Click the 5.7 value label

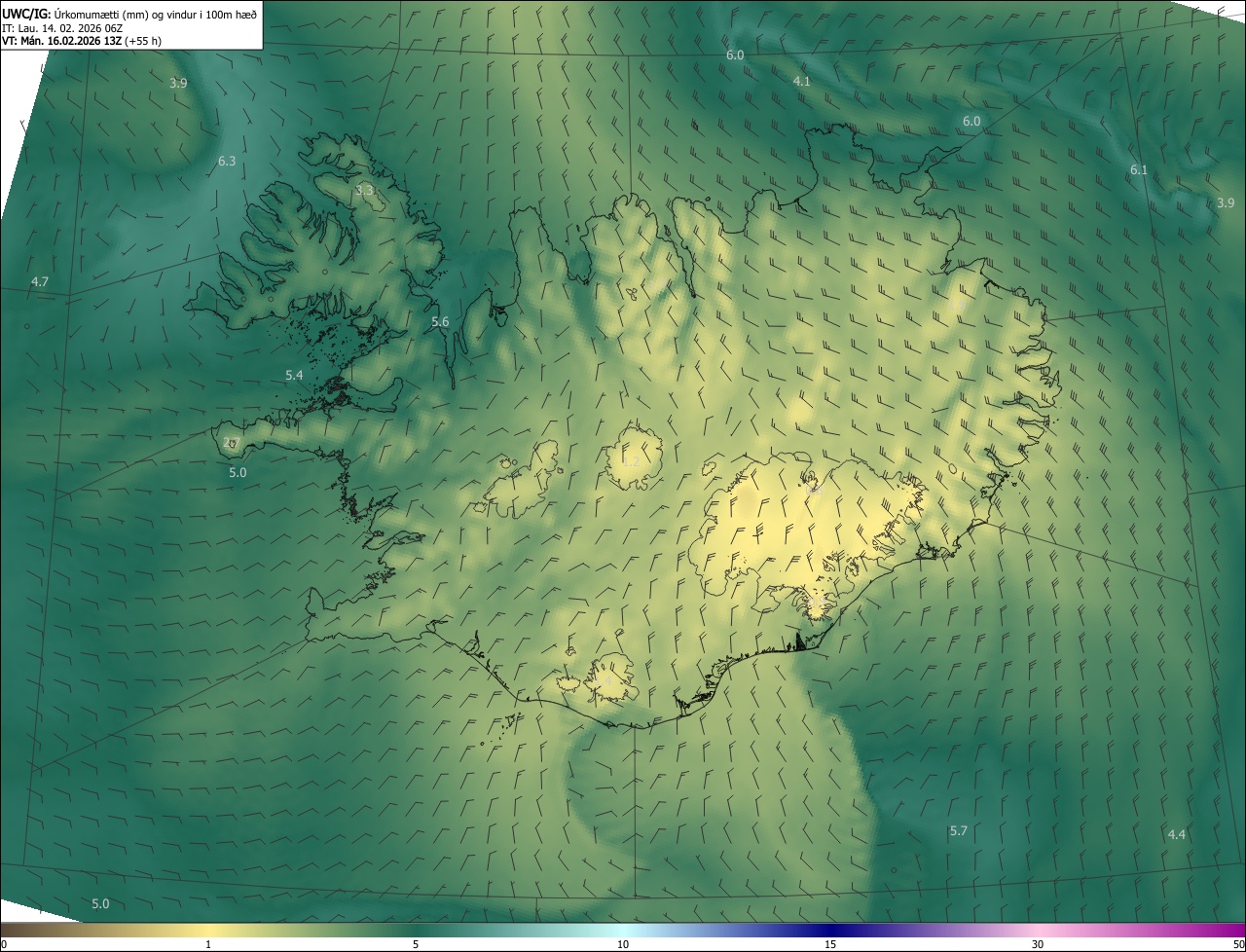959,830
